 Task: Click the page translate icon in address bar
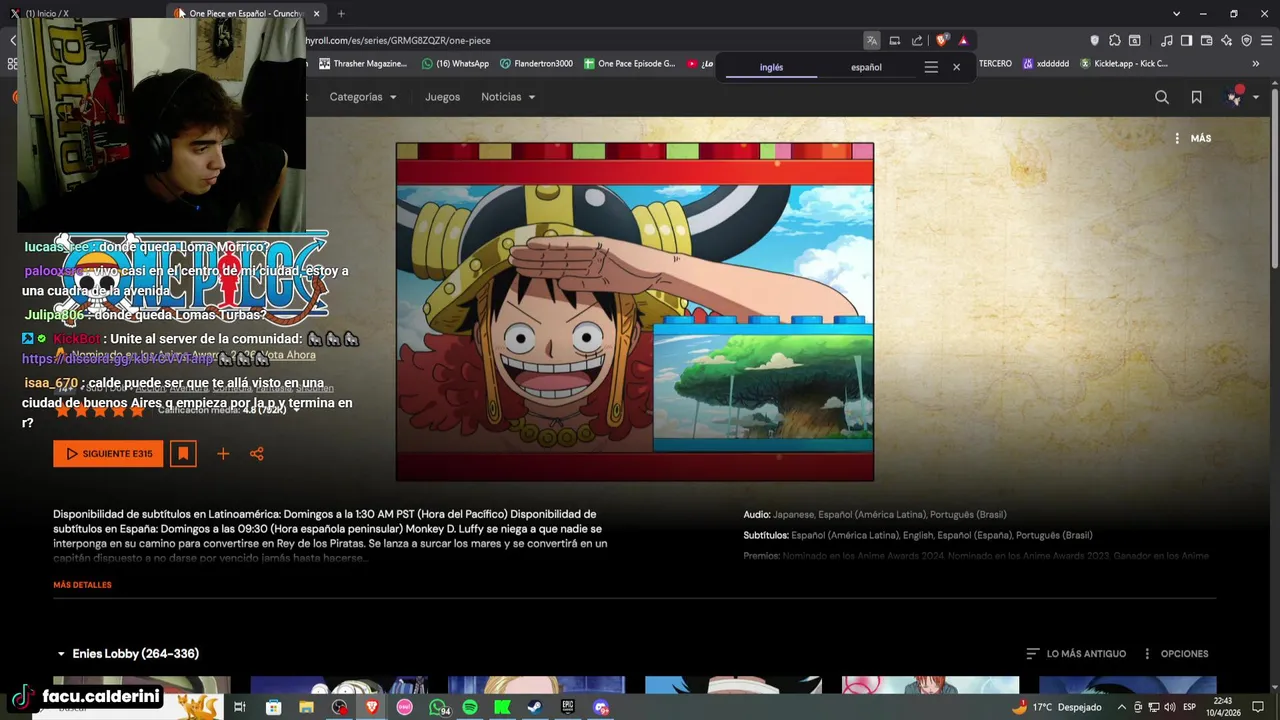pos(872,40)
